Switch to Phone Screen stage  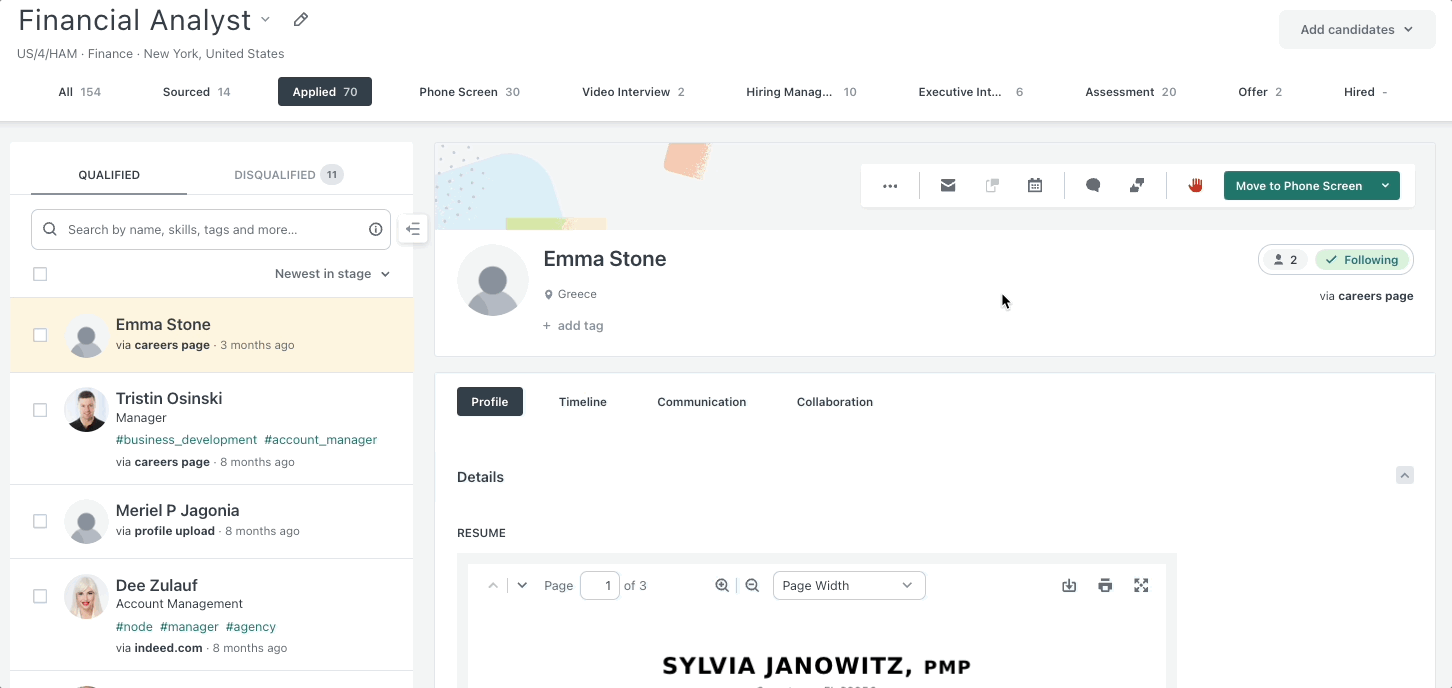tap(469, 92)
